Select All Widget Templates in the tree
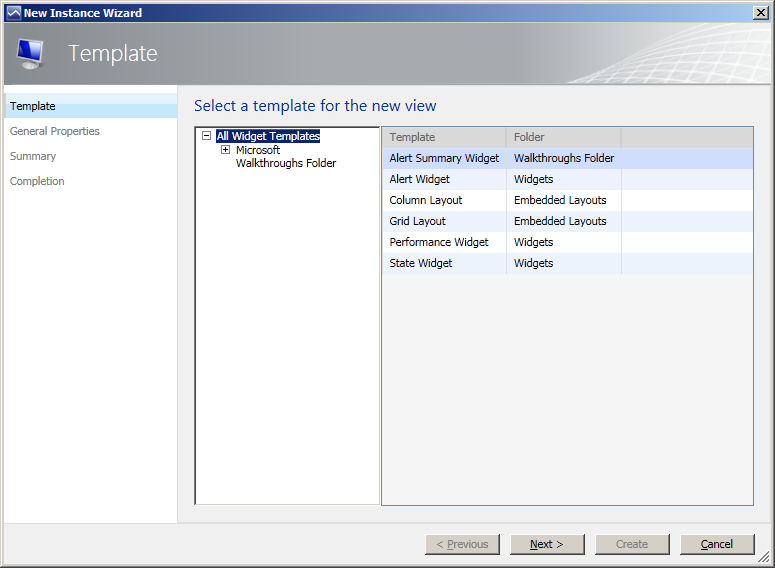Viewport: 775px width, 568px height. (x=268, y=136)
